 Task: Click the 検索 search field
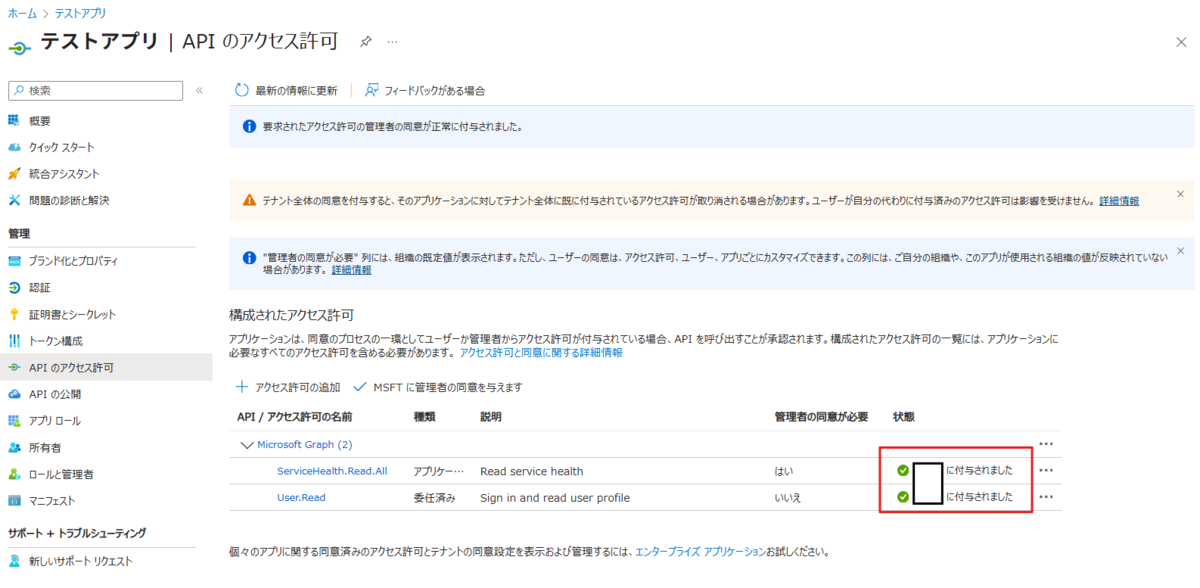(x=95, y=90)
